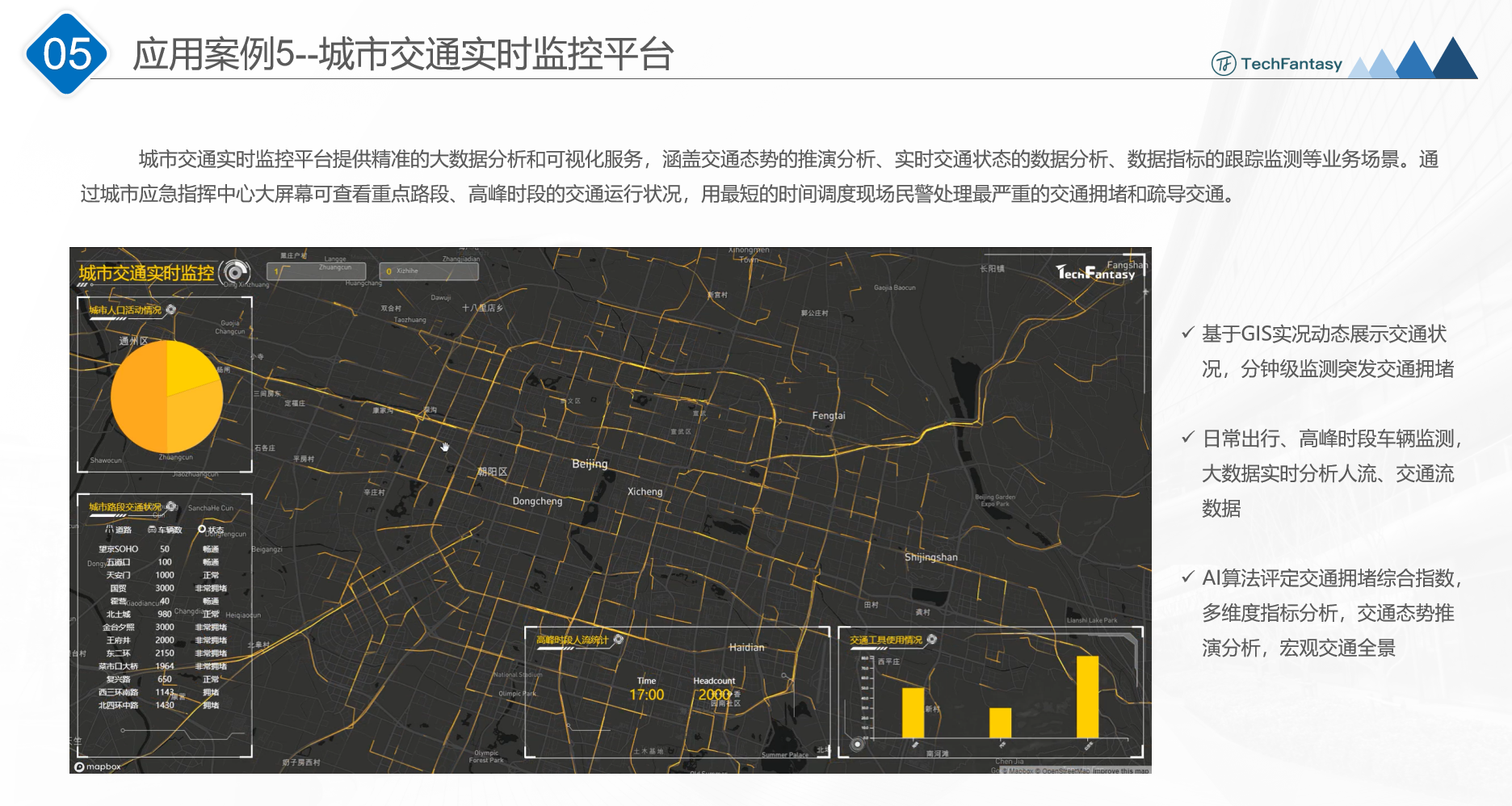This screenshot has height=806, width=1512.
Task: Click the Haidian label on the map
Action: (746, 647)
